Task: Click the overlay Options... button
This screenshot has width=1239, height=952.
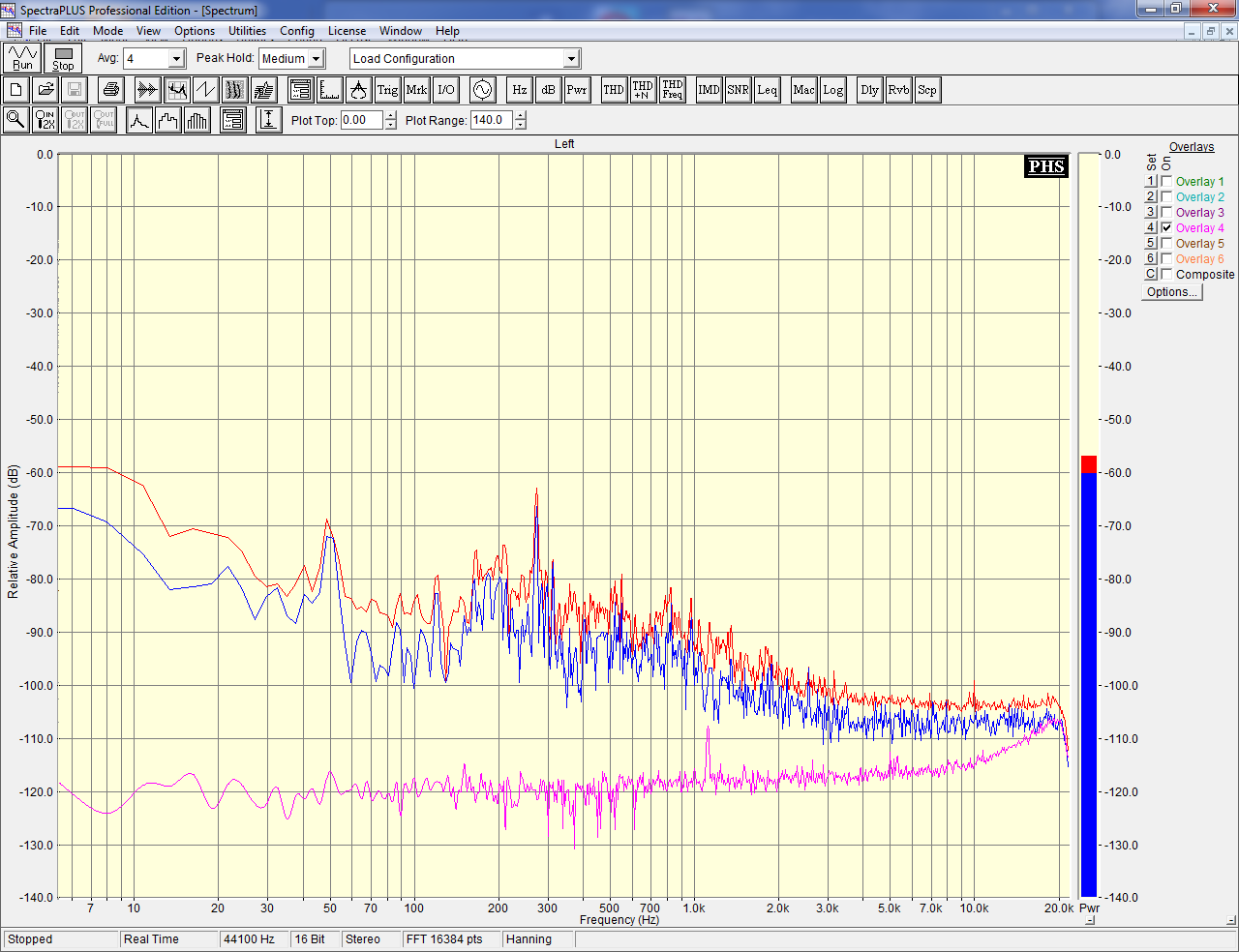Action: click(x=1171, y=292)
